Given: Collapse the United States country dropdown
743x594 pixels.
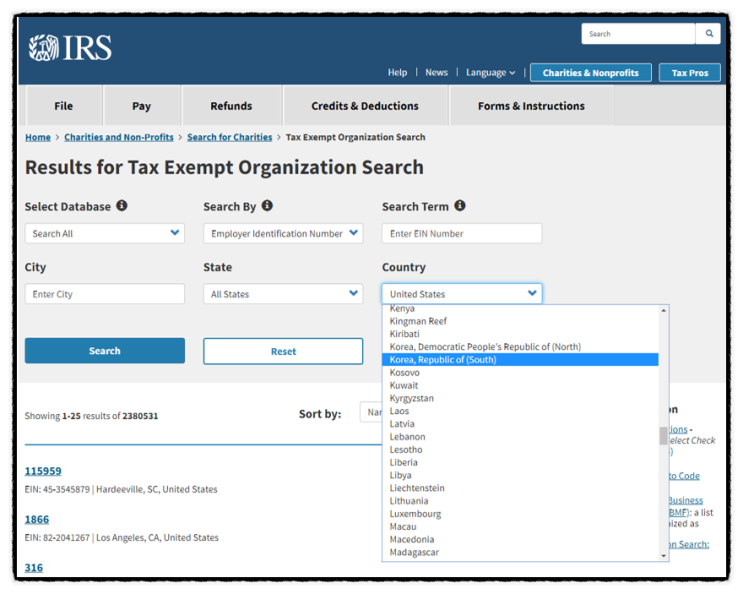Looking at the screenshot, I should (x=462, y=294).
